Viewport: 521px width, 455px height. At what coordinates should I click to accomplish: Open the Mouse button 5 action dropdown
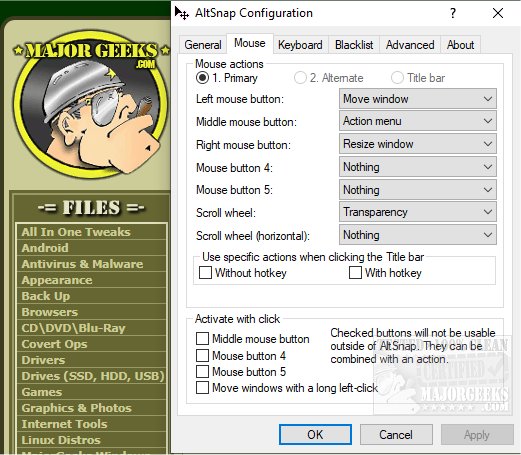(418, 190)
